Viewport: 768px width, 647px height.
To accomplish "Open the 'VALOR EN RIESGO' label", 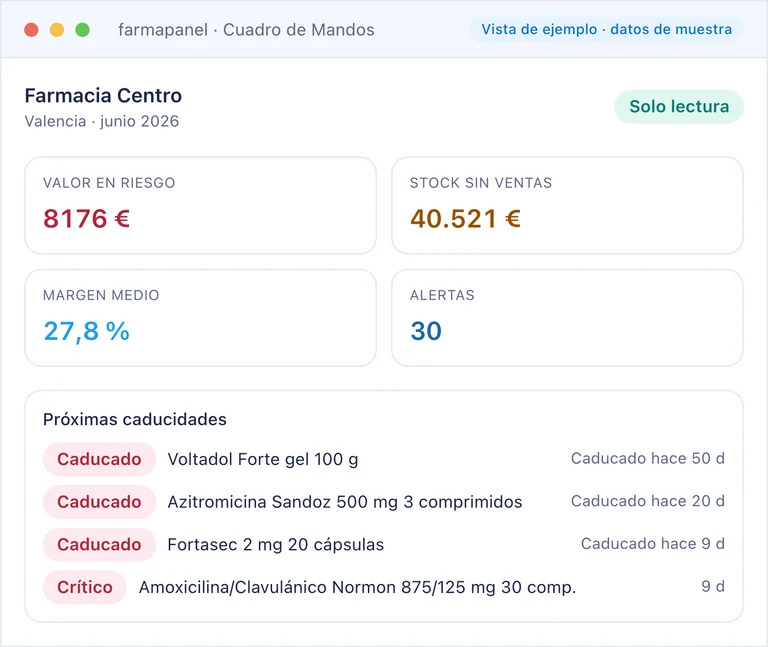I will [x=109, y=183].
